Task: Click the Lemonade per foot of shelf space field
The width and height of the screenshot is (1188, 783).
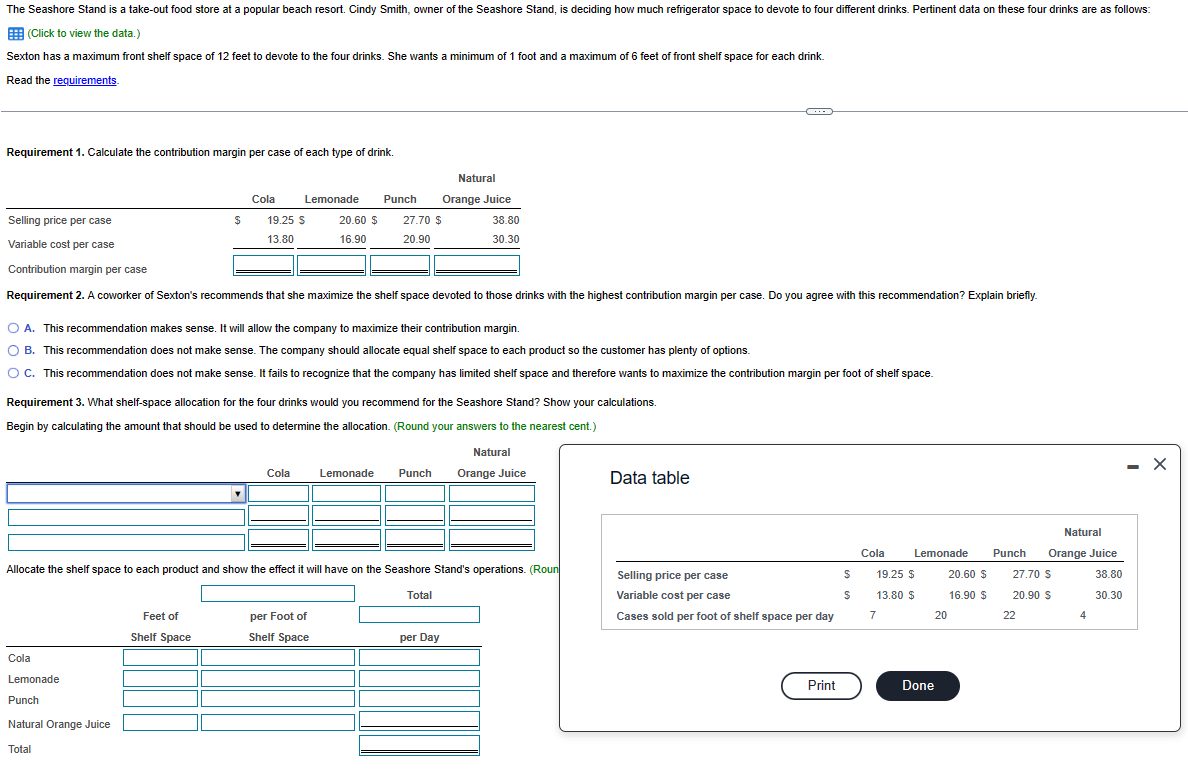Action: point(278,678)
